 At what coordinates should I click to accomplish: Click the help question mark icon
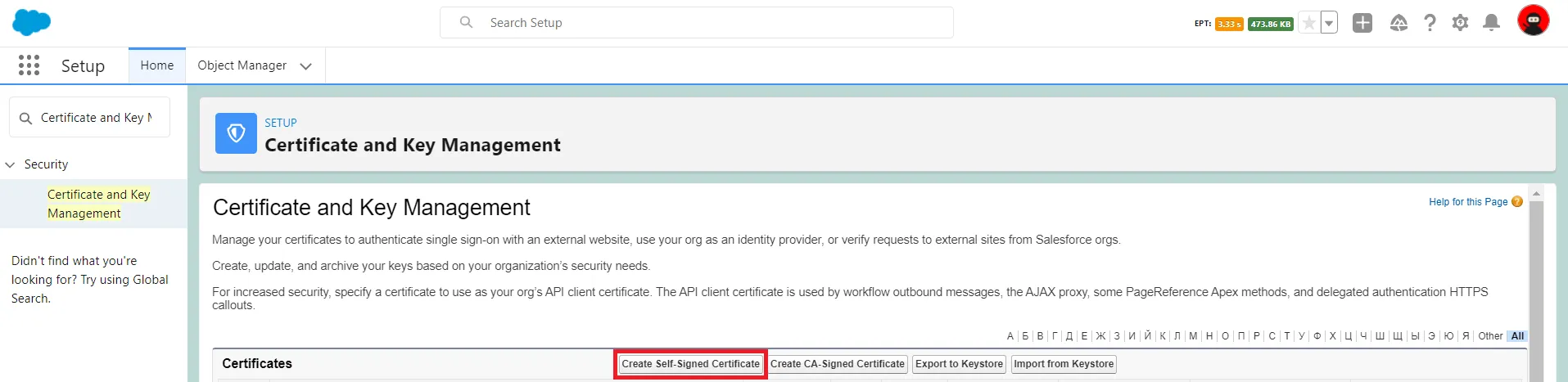tap(1430, 23)
